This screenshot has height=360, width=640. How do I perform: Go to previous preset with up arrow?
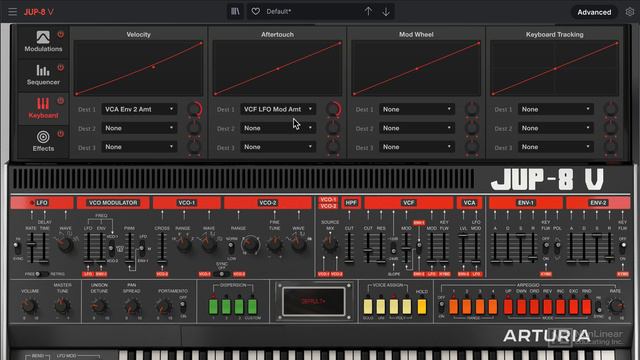(x=368, y=11)
